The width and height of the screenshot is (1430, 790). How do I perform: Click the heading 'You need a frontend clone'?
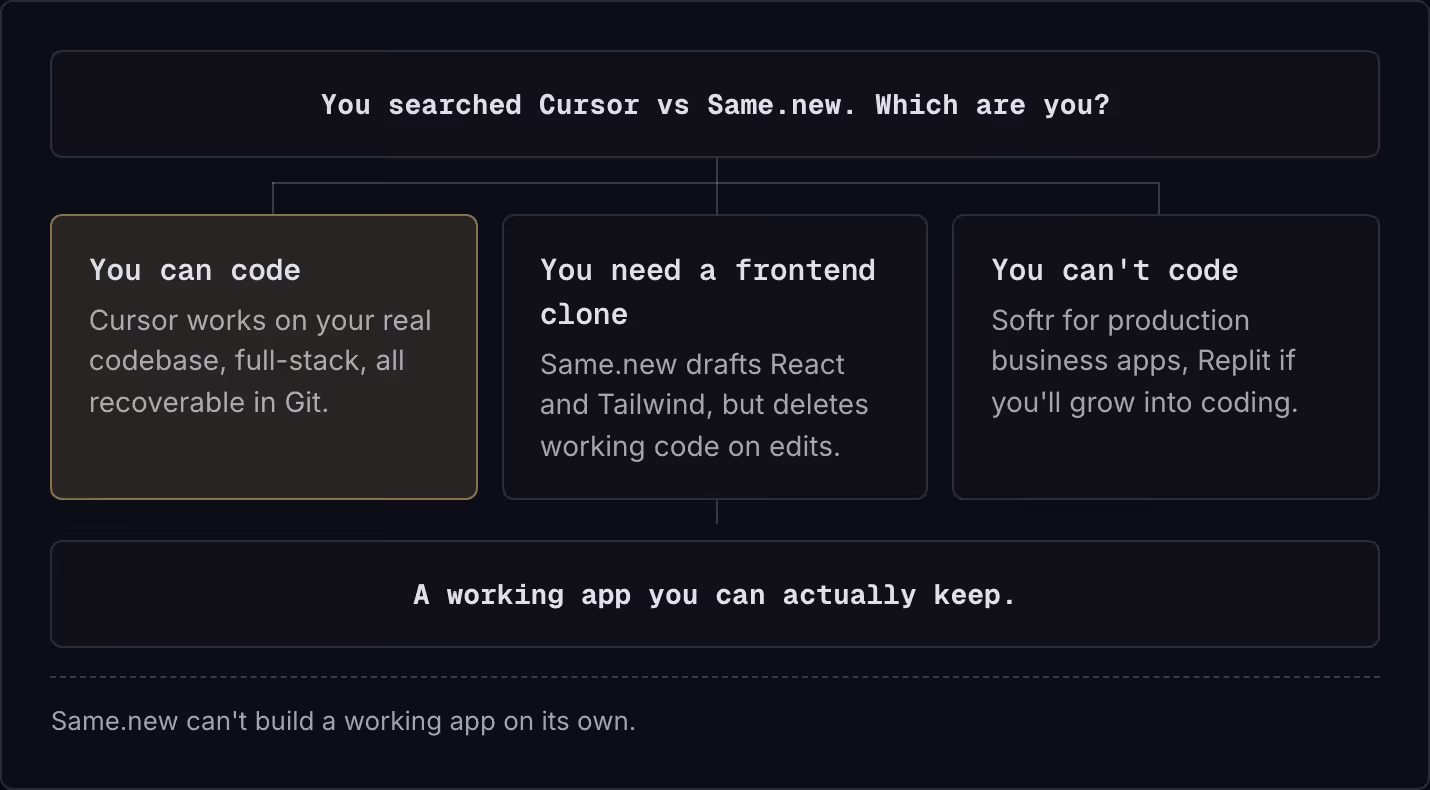[x=708, y=292]
